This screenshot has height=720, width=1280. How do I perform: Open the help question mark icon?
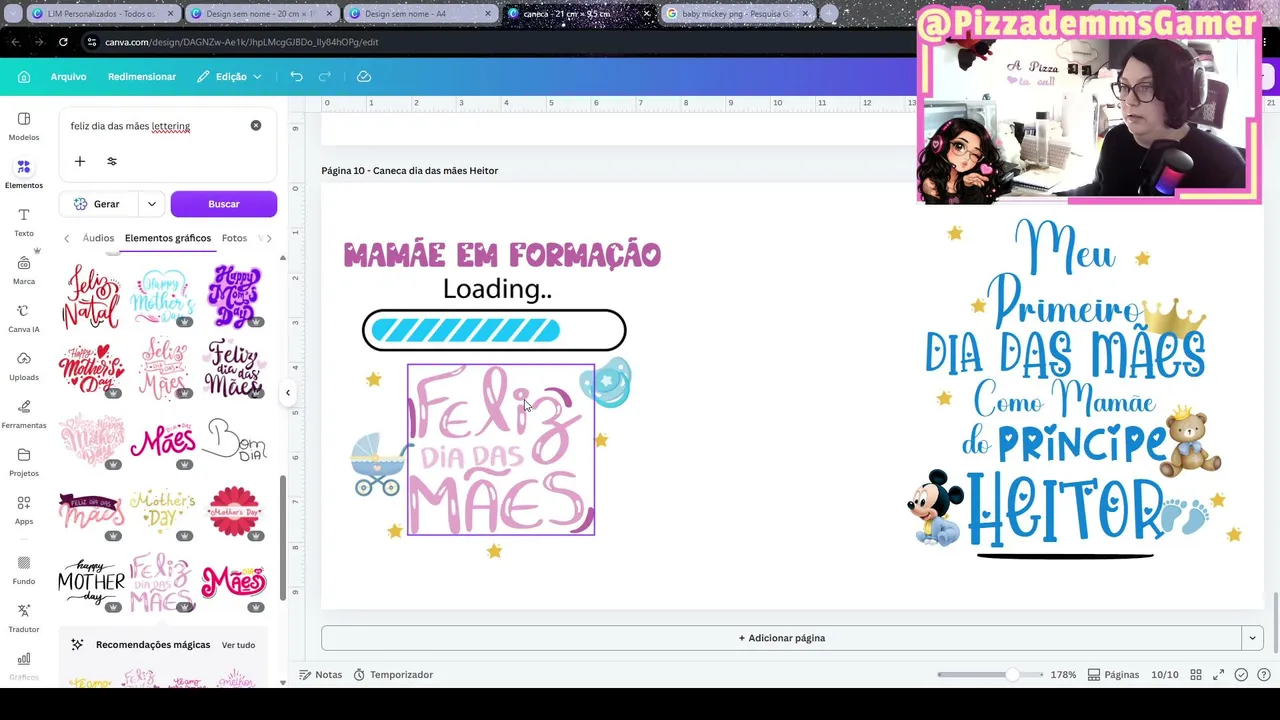(1263, 675)
